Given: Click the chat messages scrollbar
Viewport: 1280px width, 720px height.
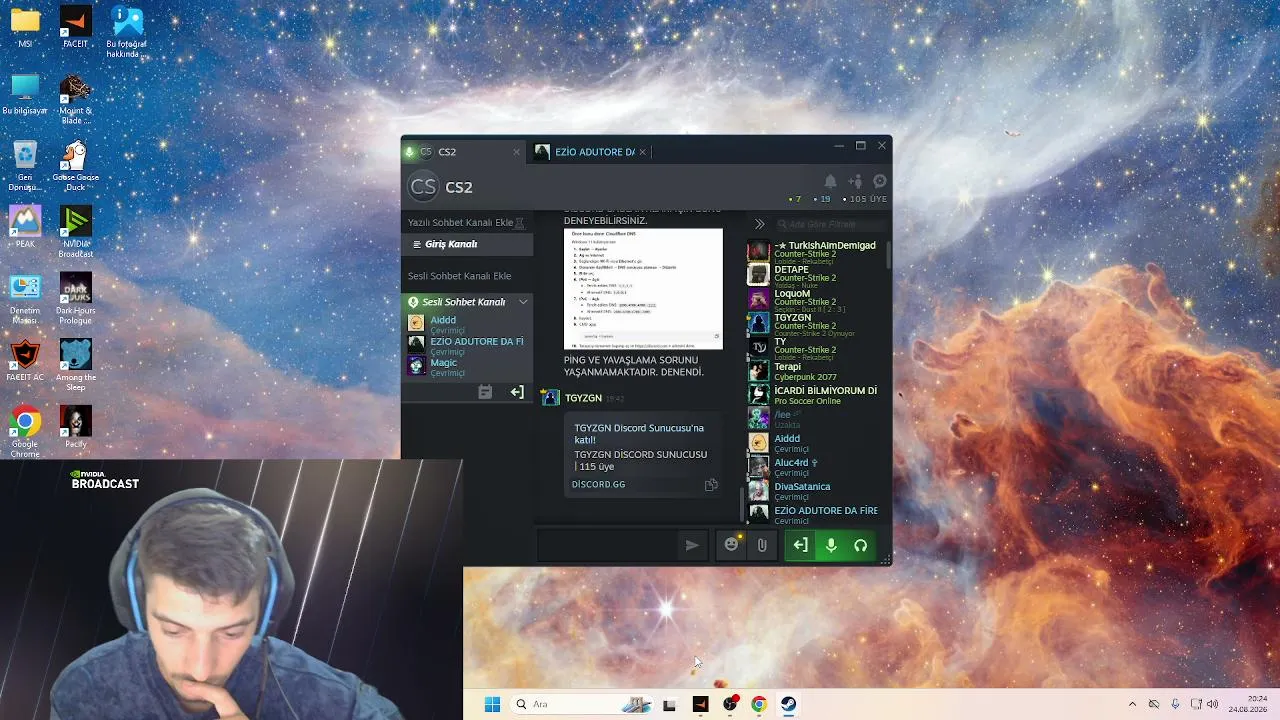Looking at the screenshot, I should pyautogui.click(x=742, y=504).
